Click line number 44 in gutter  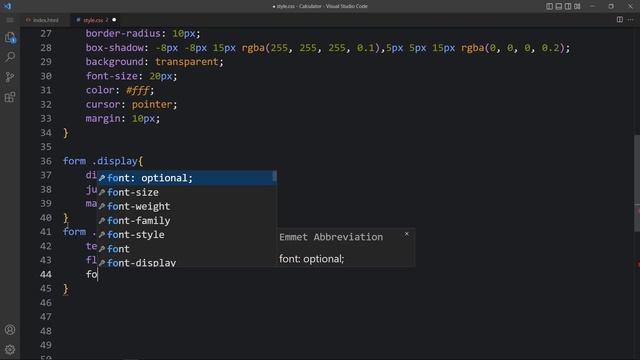point(46,274)
